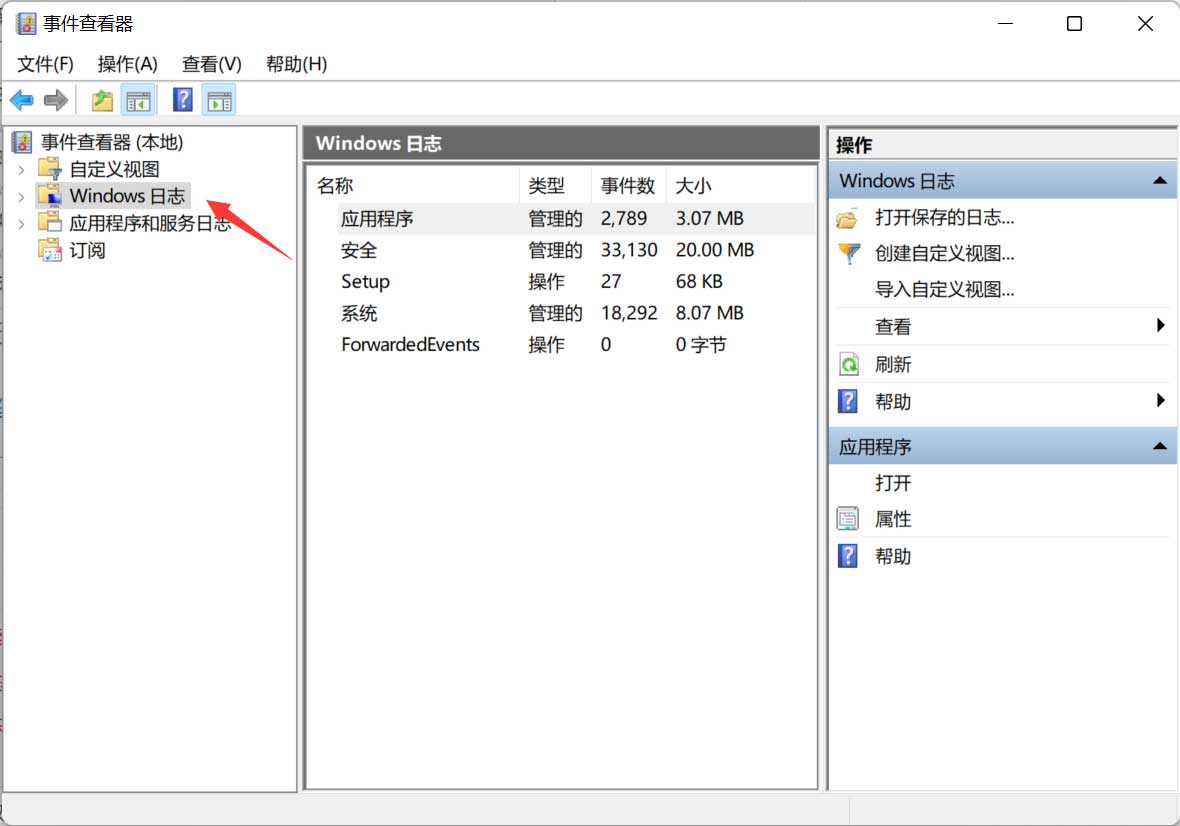Screen dimensions: 1180x826
Task: Open Help using the blue question-mark toolbar icon
Action: (x=182, y=99)
